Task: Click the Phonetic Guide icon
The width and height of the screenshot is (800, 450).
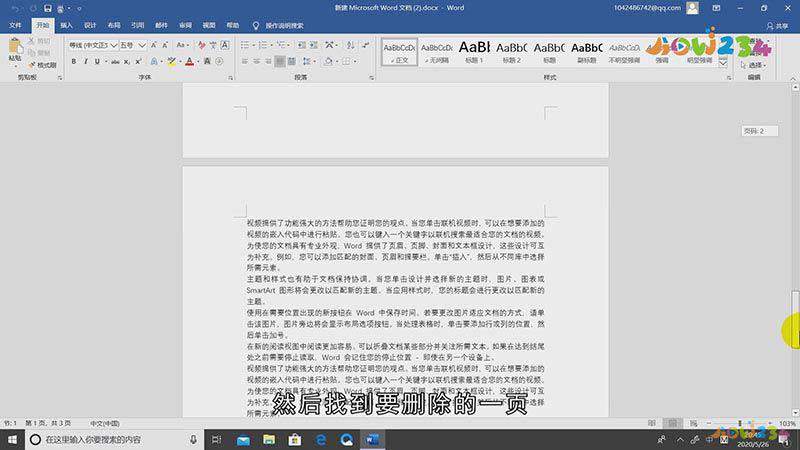Action: click(213, 45)
